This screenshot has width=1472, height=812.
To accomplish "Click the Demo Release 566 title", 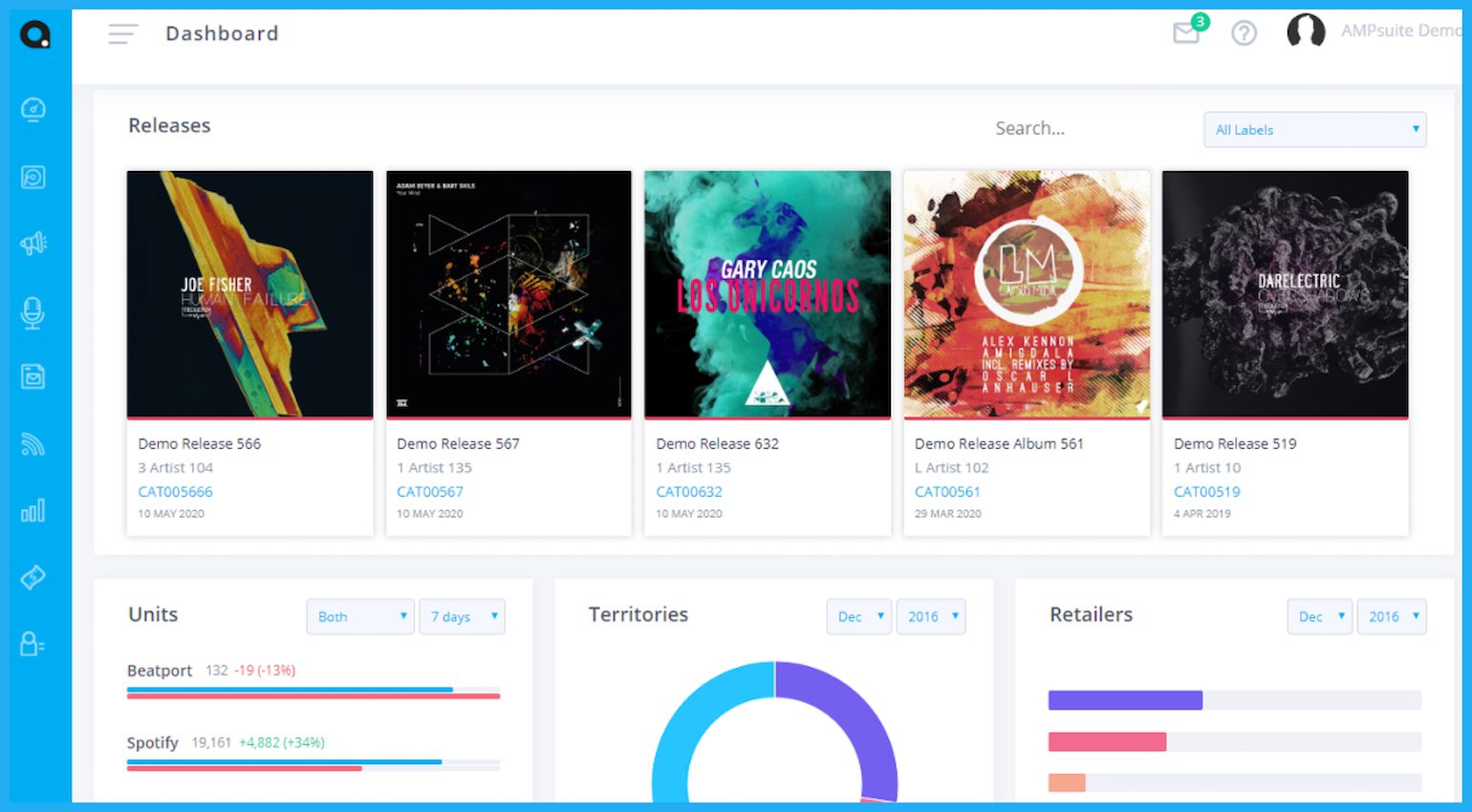I will click(199, 444).
